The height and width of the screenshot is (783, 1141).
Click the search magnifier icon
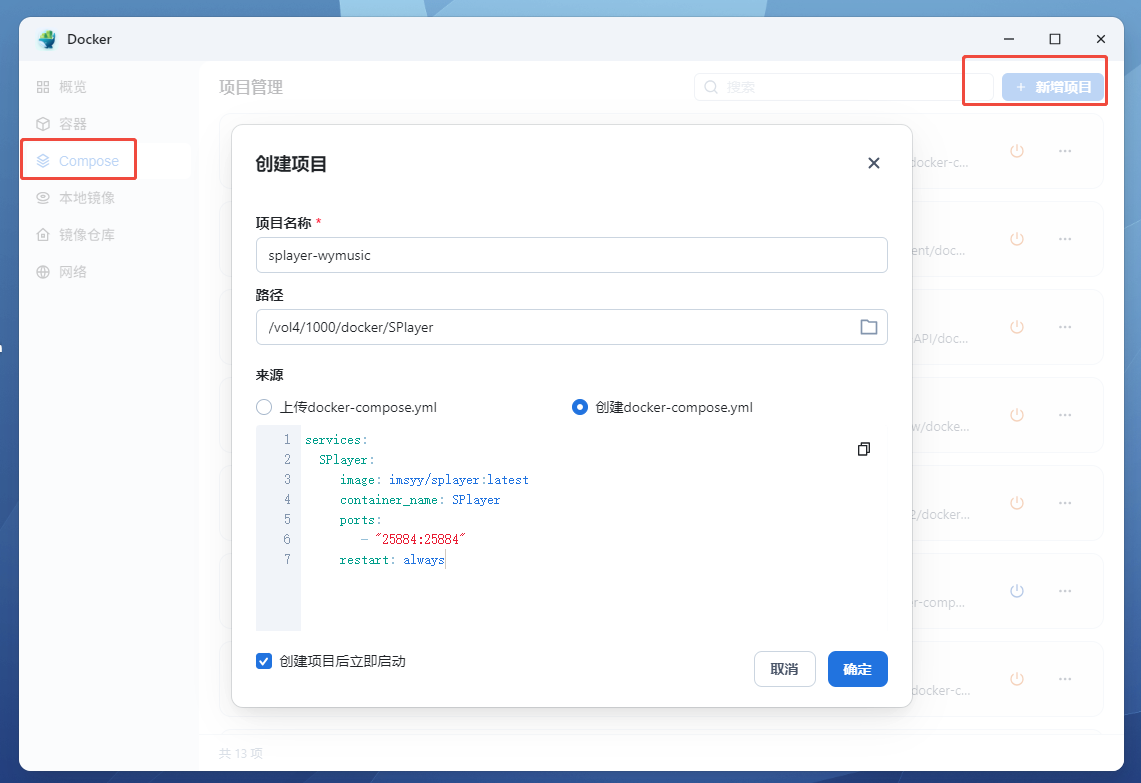tap(711, 87)
